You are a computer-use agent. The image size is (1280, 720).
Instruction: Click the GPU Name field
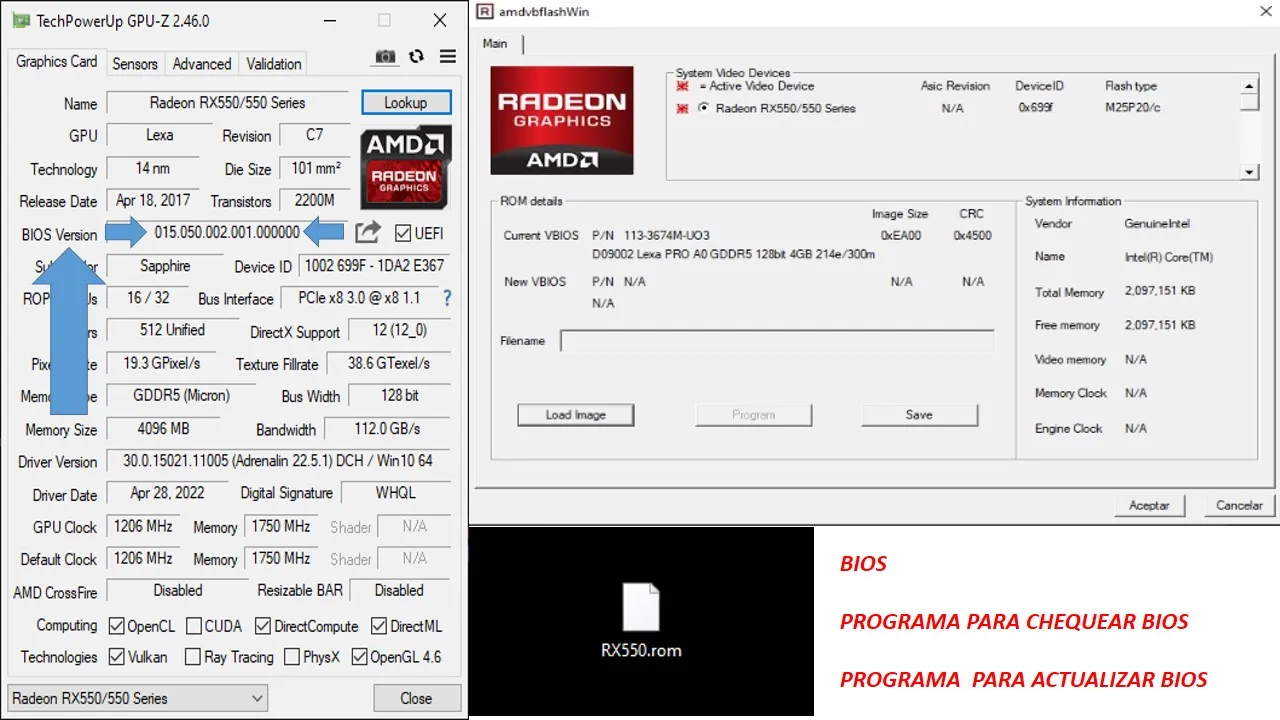pyautogui.click(x=229, y=103)
